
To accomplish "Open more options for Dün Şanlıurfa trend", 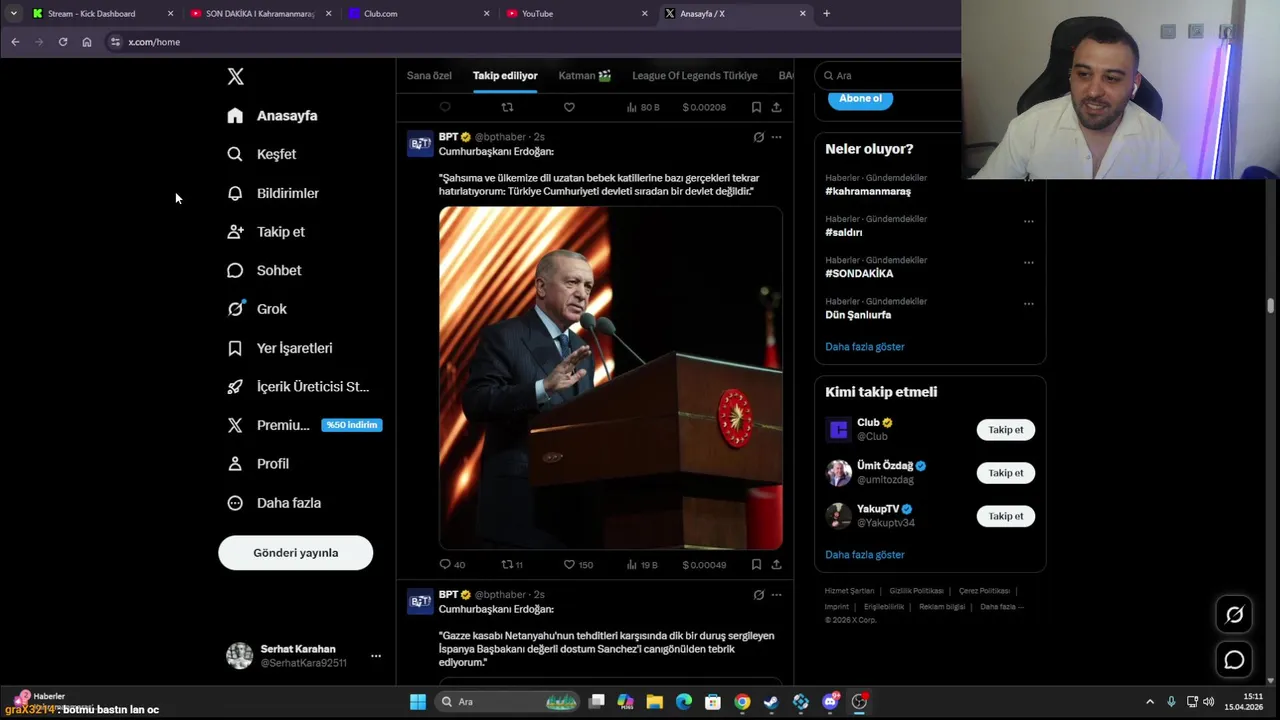I will tap(1028, 304).
